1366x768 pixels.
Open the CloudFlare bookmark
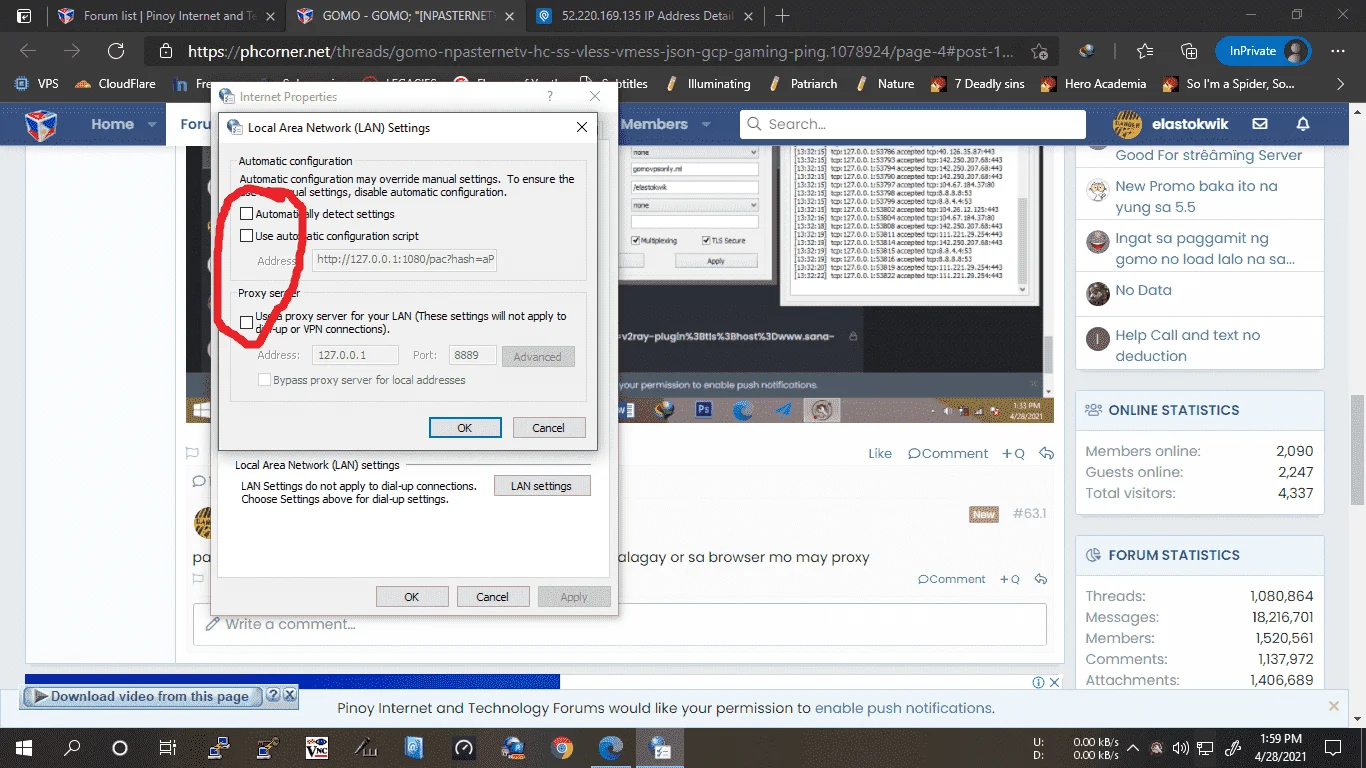(115, 84)
